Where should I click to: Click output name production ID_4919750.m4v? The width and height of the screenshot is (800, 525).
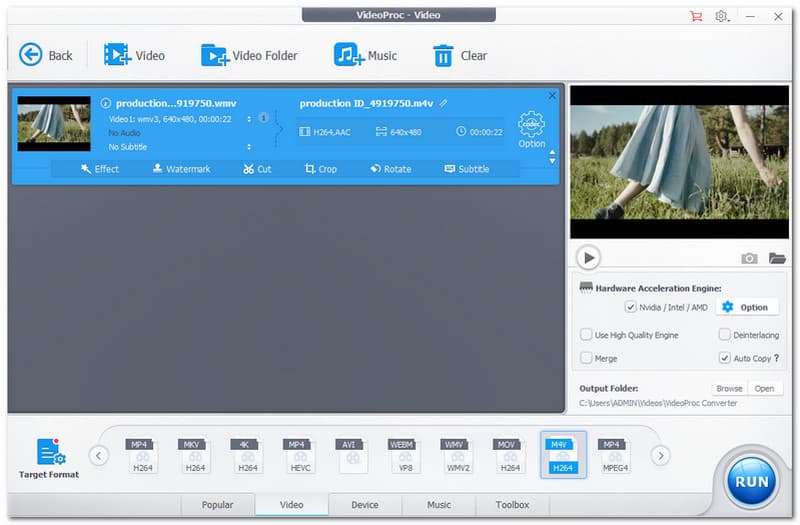click(366, 103)
